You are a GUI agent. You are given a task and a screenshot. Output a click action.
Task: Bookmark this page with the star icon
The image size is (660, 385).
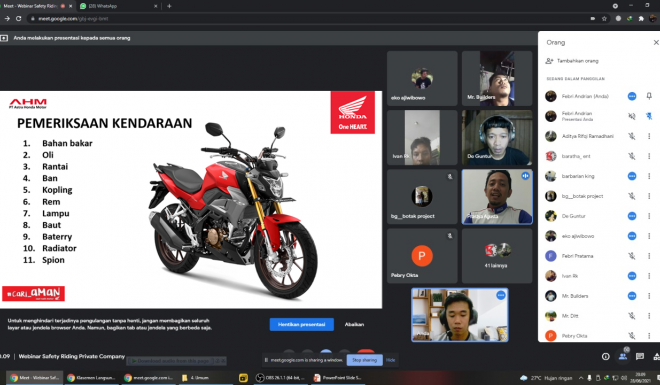604,19
